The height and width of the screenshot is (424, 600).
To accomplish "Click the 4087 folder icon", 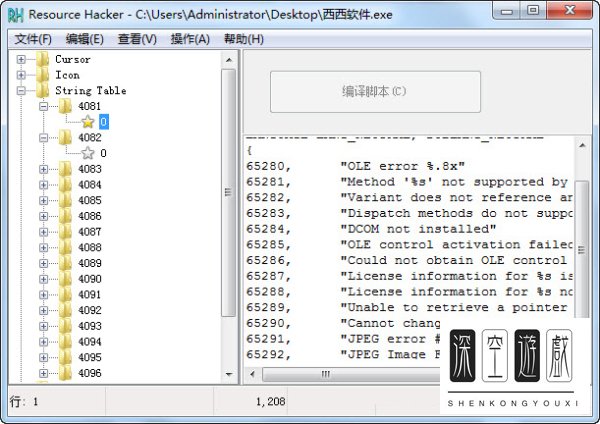I will pyautogui.click(x=65, y=232).
